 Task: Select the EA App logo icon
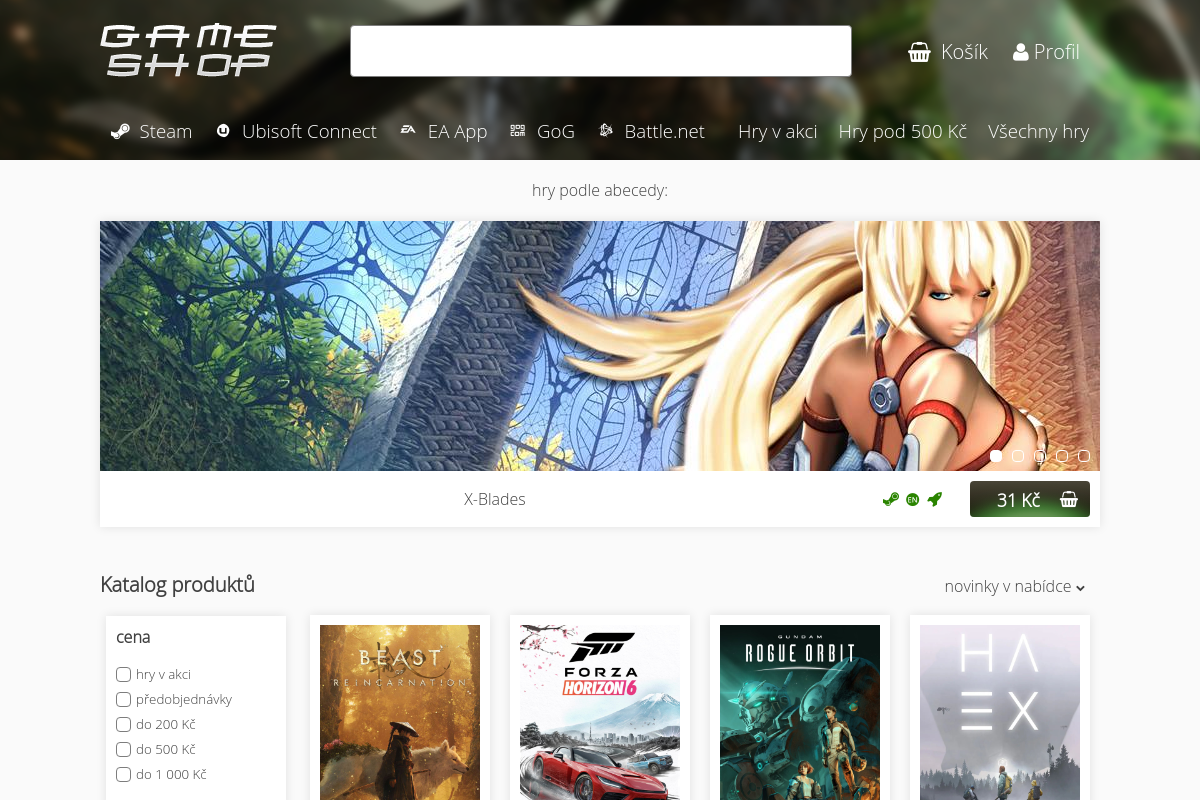pos(408,130)
